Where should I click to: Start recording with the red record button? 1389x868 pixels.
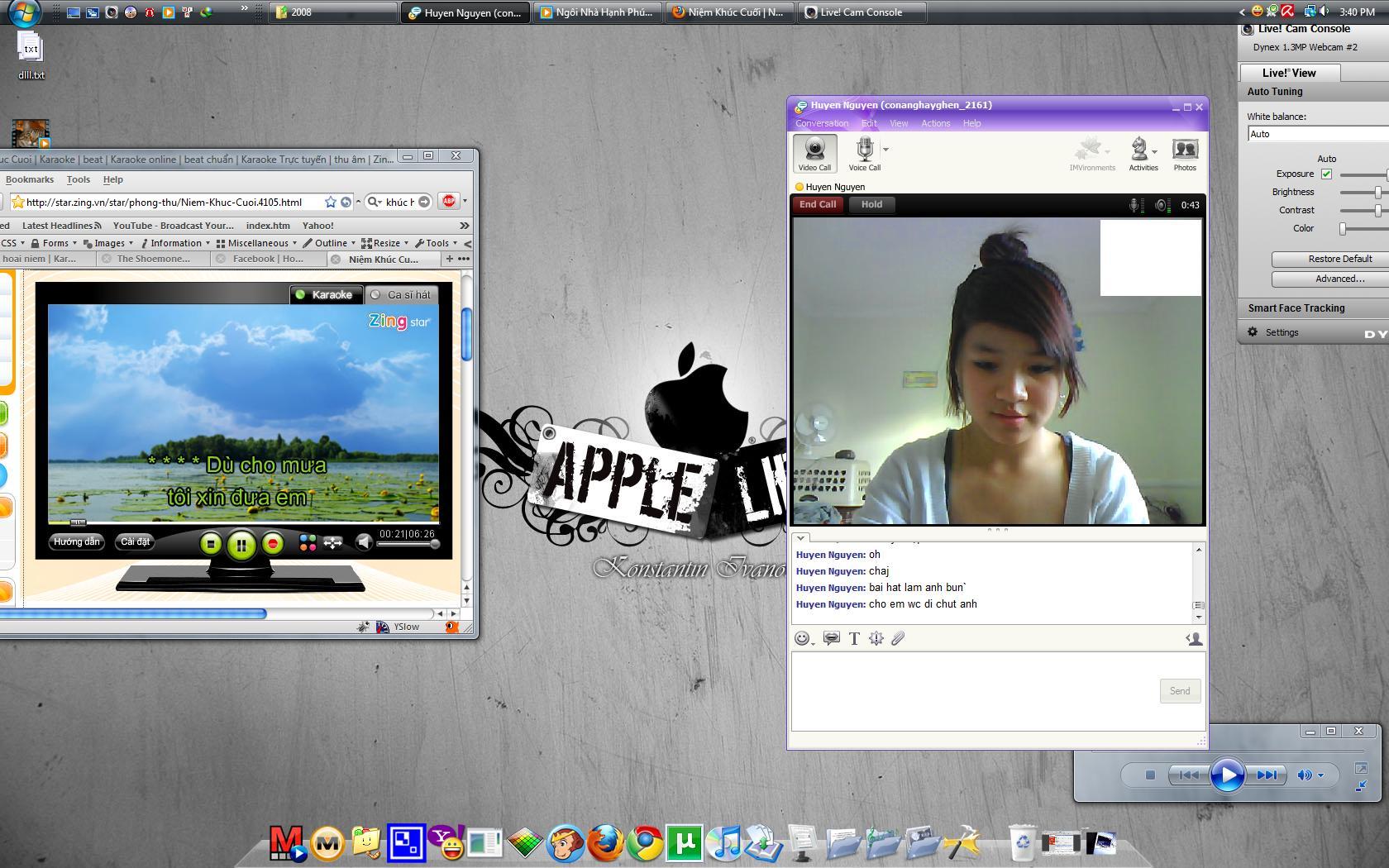click(x=272, y=543)
